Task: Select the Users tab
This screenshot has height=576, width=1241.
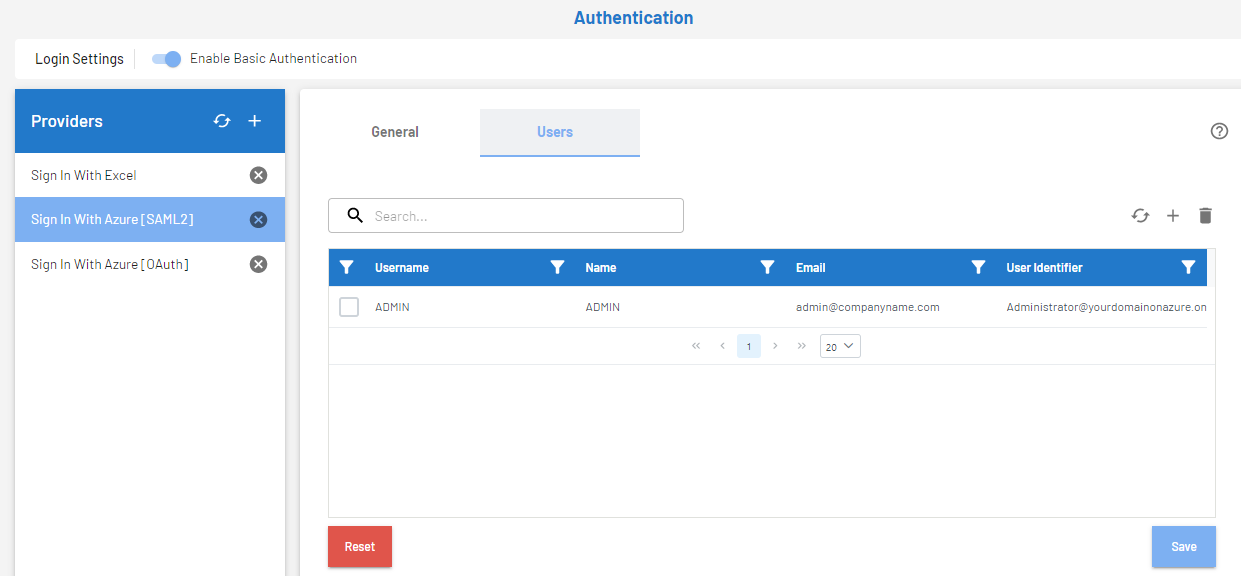Action: coord(555,132)
